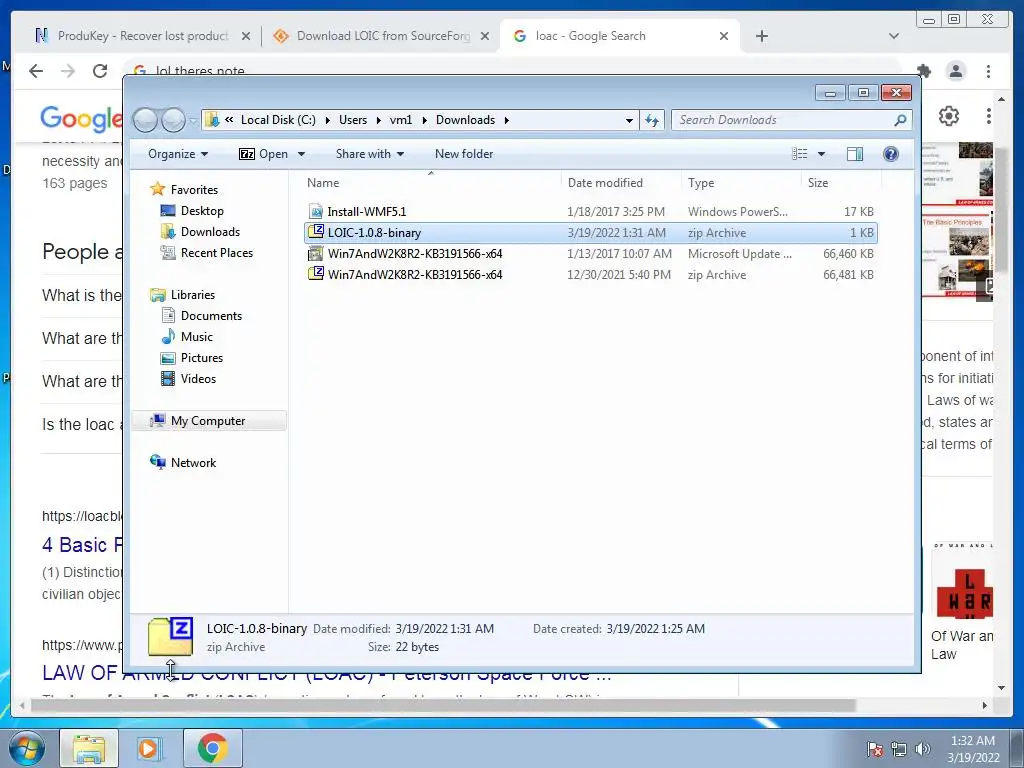Click Local Disk (C:) in breadcrumb
This screenshot has width=1024, height=768.
tap(278, 120)
